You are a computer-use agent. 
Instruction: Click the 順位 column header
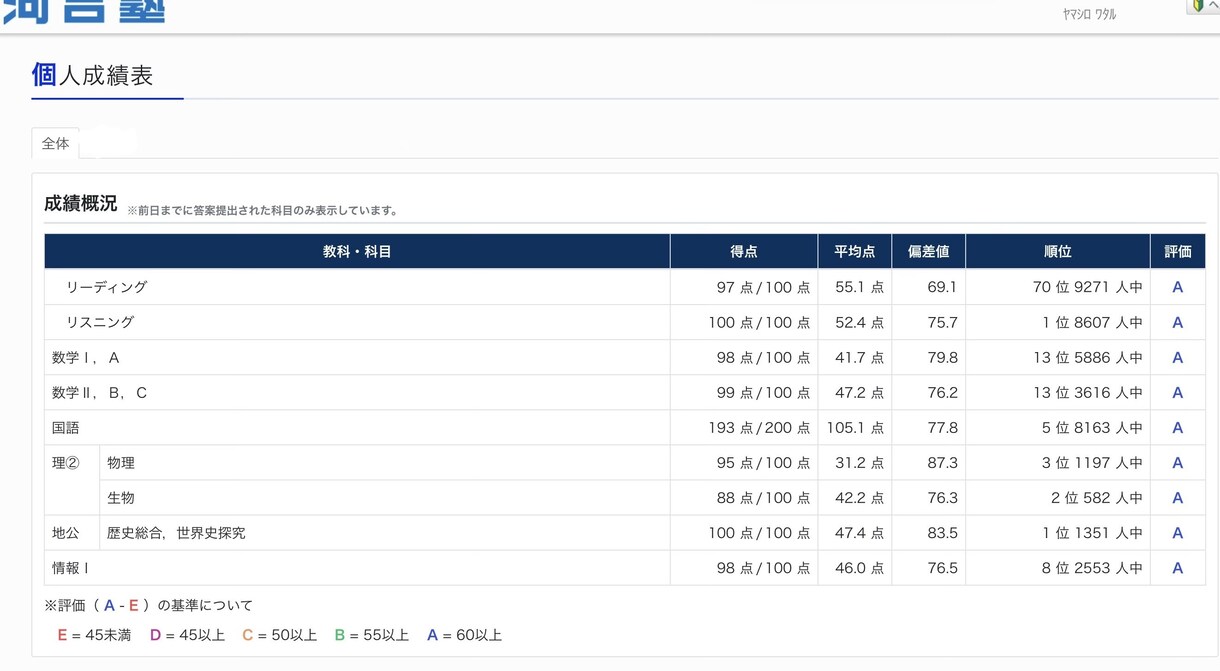pyautogui.click(x=1058, y=252)
